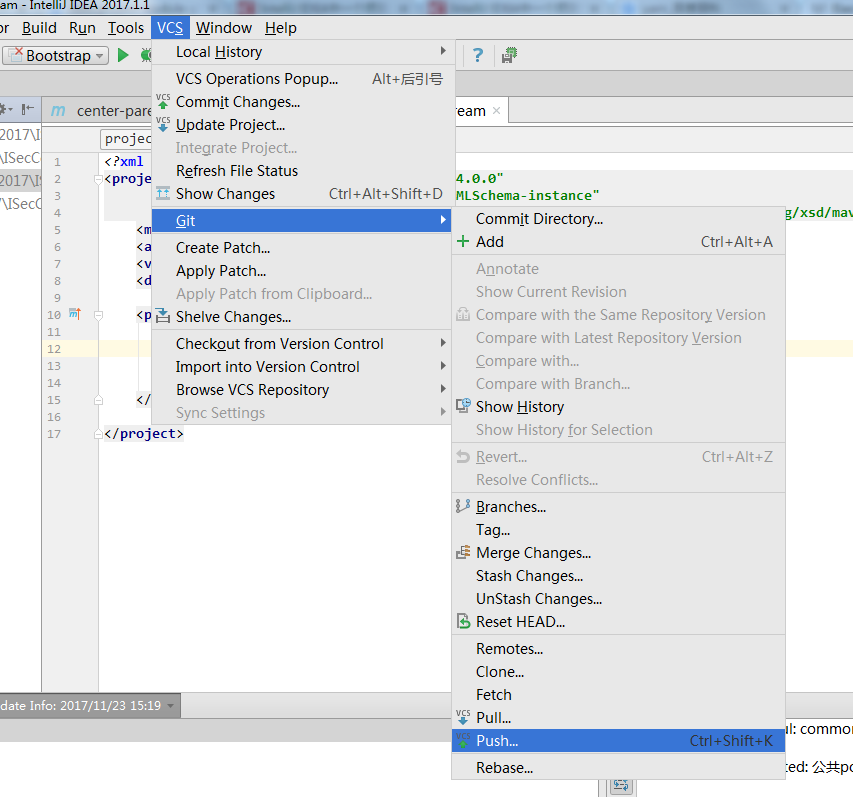This screenshot has height=797, width=853.
Task: Click the settings gear in project panel
Action: pos(4,110)
